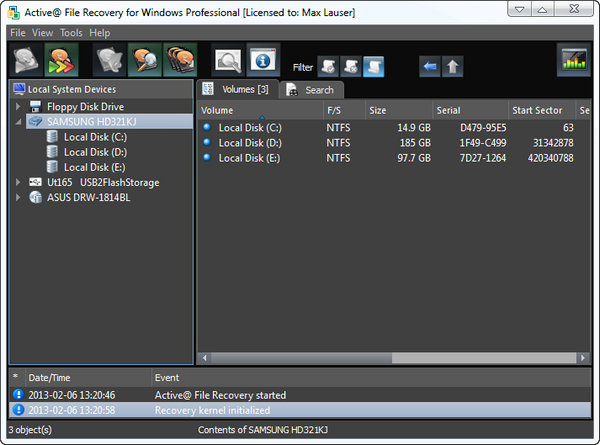Click the SuperScan green arrows icon

61,61
